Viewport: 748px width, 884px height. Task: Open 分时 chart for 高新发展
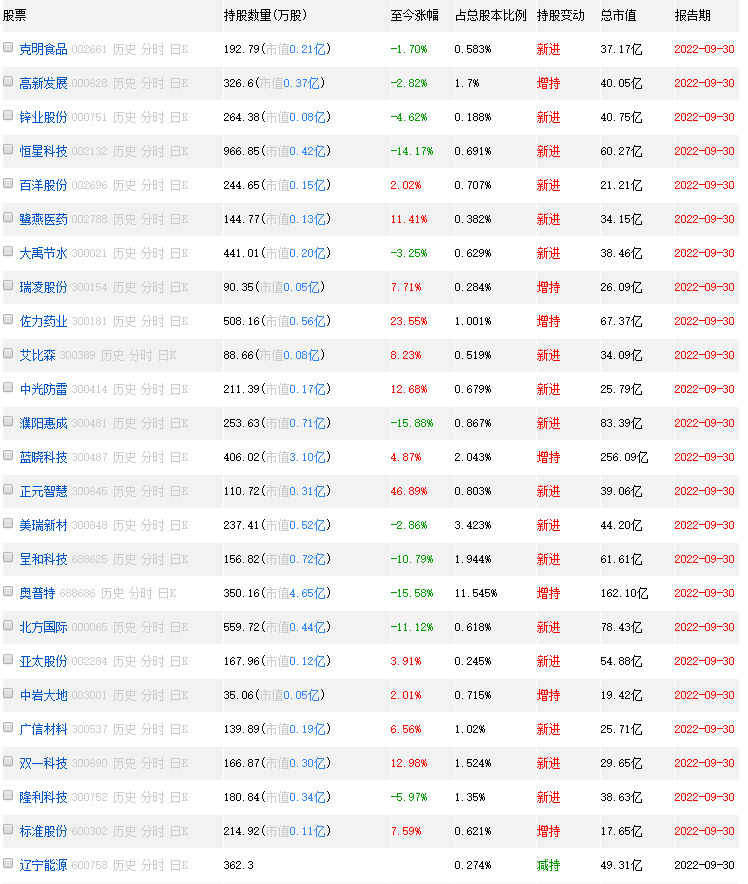tap(153, 83)
